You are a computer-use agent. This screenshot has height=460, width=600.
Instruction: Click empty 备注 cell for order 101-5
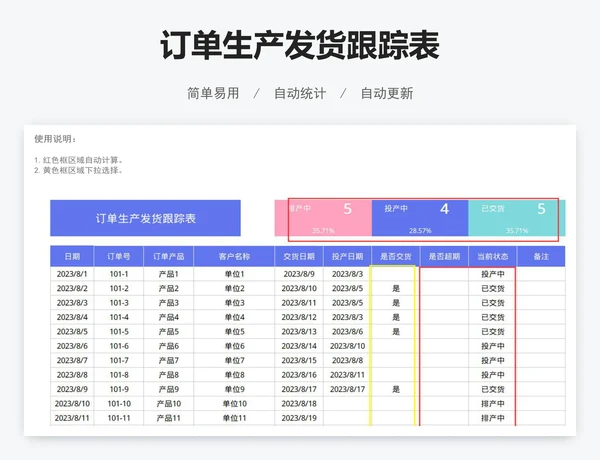point(541,332)
